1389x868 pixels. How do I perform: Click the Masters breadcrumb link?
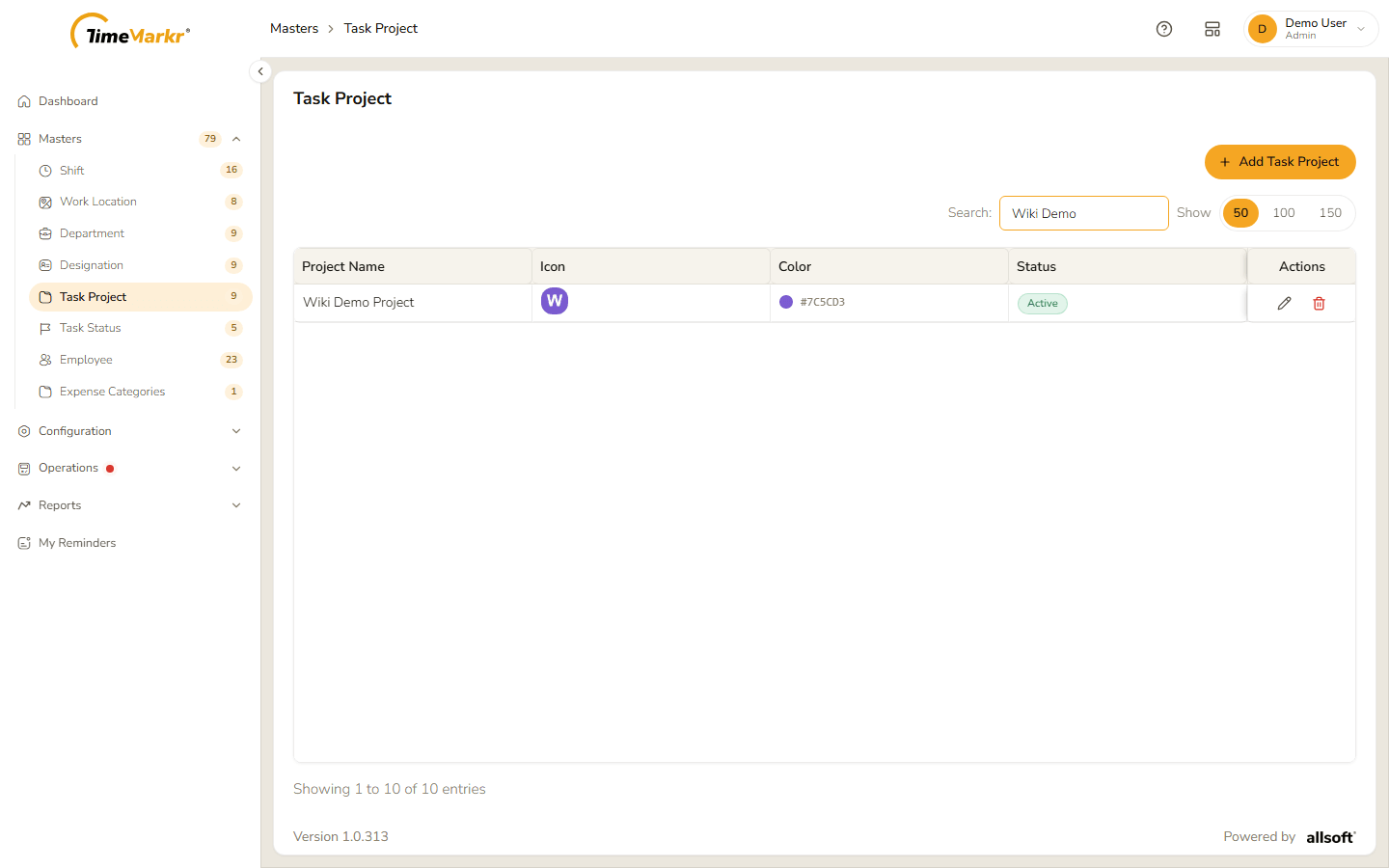294,29
